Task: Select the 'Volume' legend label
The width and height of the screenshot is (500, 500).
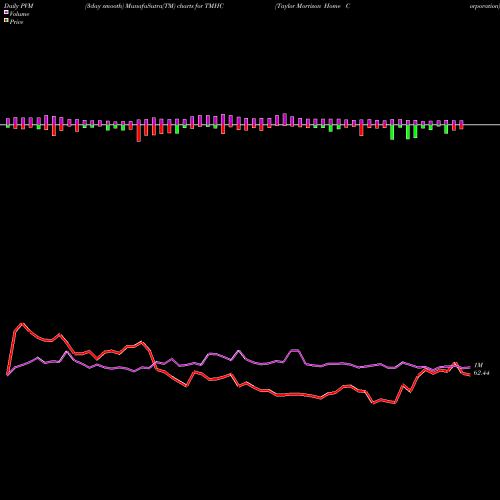Action: 19,14
